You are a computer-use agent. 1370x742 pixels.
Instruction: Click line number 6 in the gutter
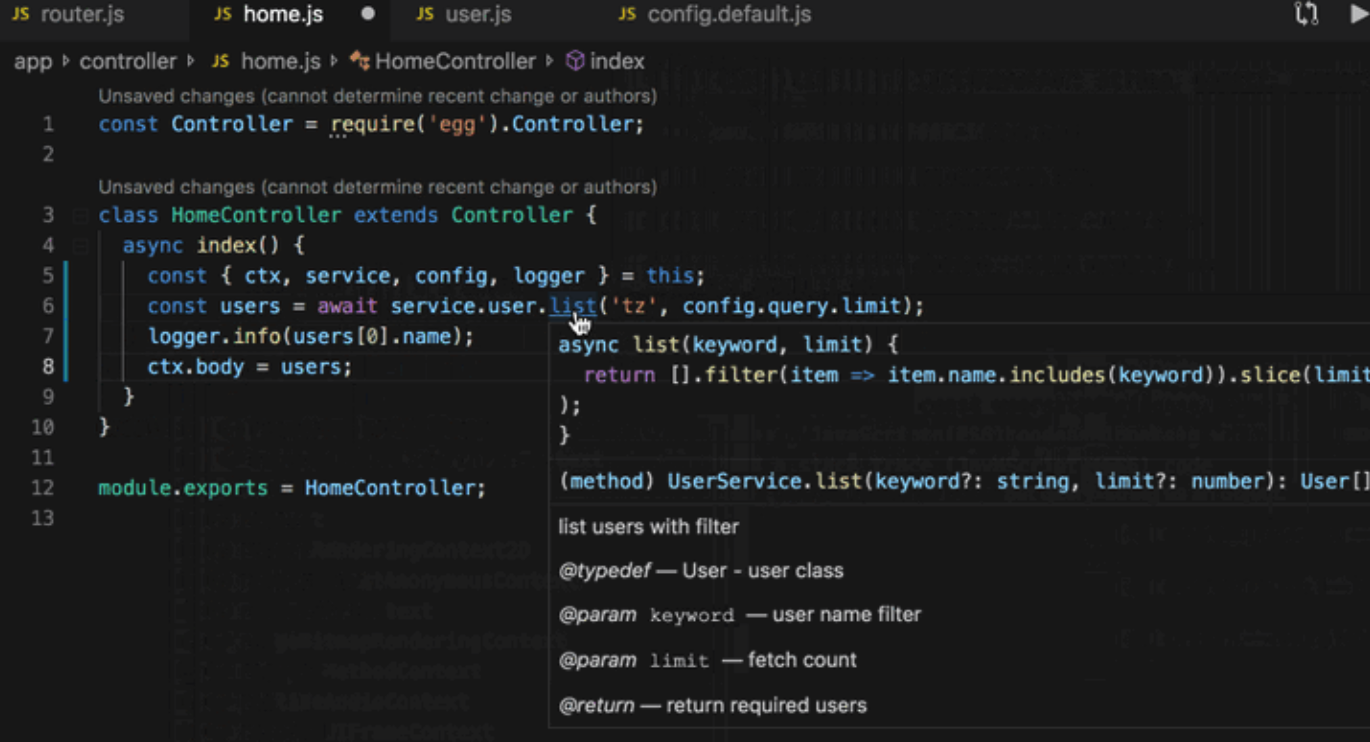pyautogui.click(x=47, y=306)
